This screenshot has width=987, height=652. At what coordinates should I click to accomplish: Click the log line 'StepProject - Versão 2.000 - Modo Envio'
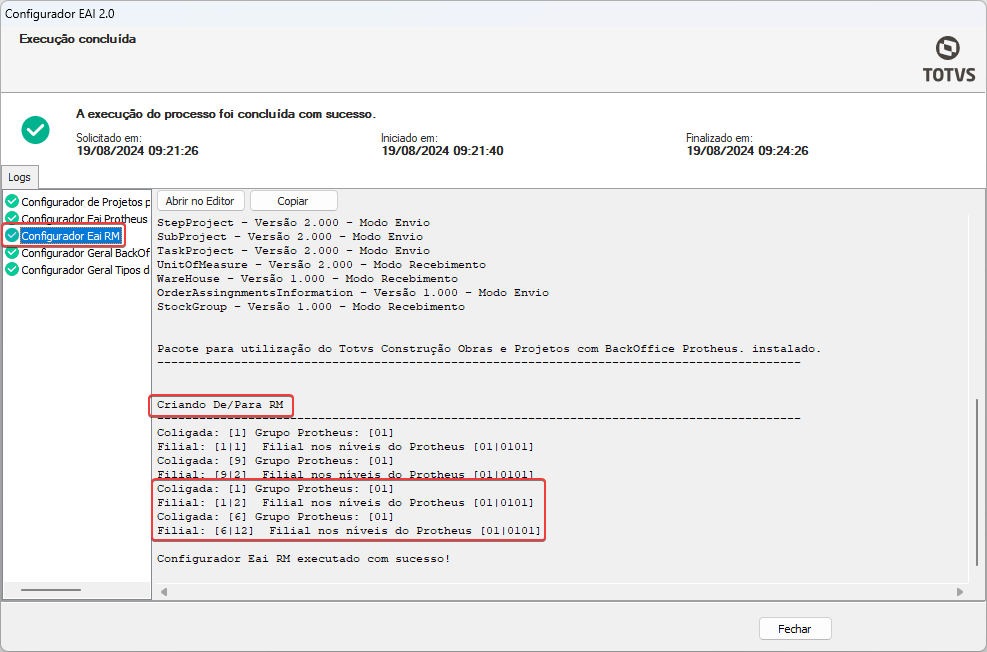[293, 223]
